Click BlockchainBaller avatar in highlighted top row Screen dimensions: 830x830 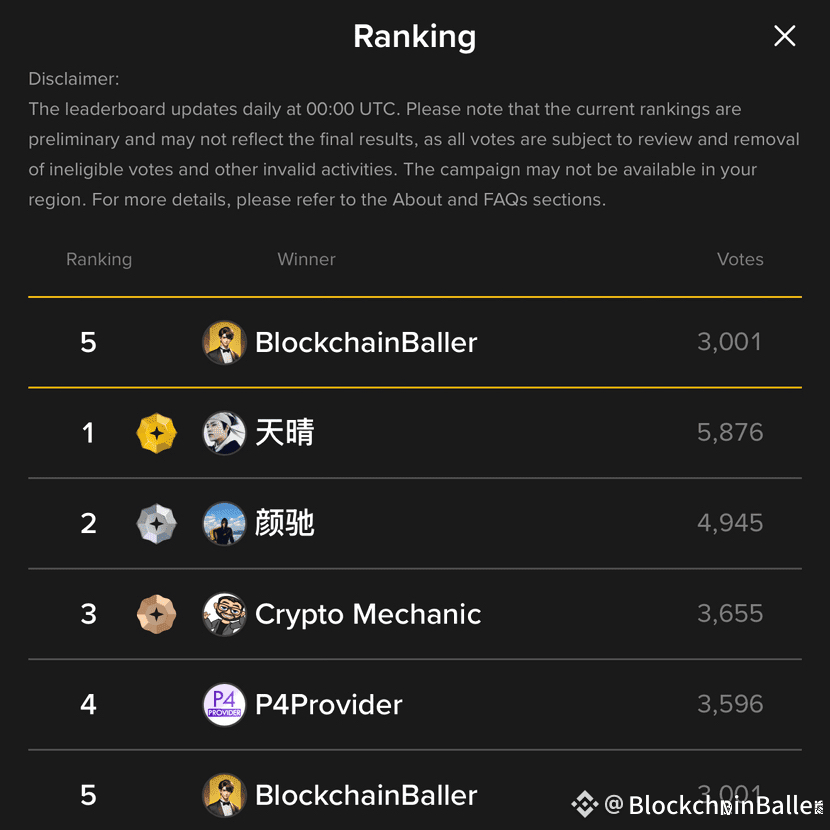point(224,342)
